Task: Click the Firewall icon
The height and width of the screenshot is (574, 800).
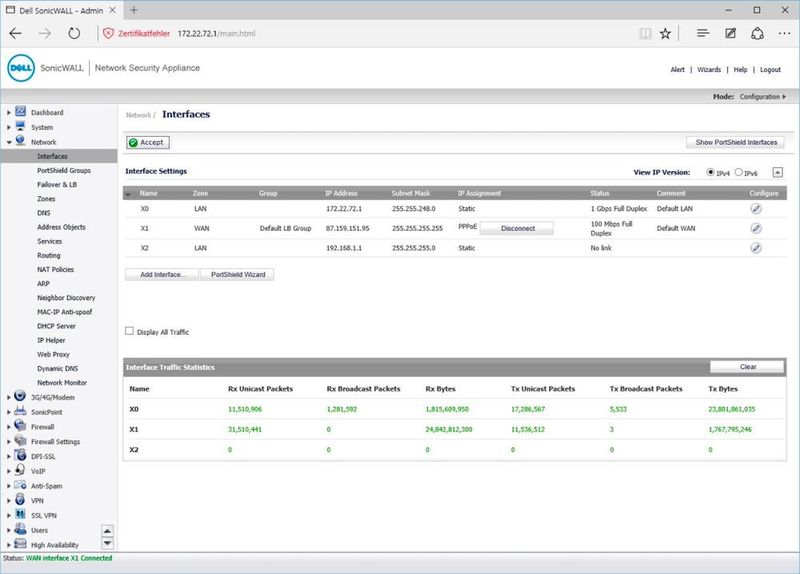Action: coord(20,426)
